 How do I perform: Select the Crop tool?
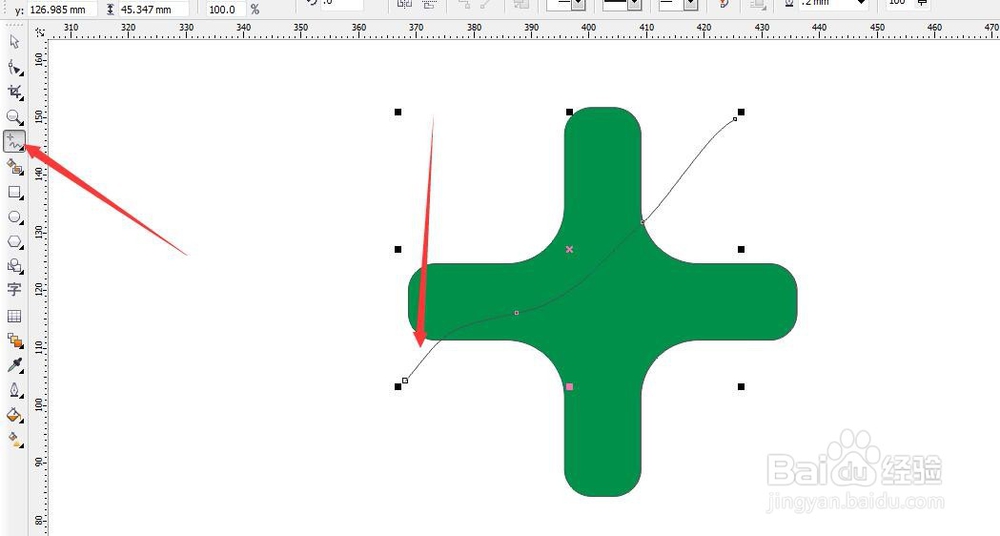tap(14, 92)
